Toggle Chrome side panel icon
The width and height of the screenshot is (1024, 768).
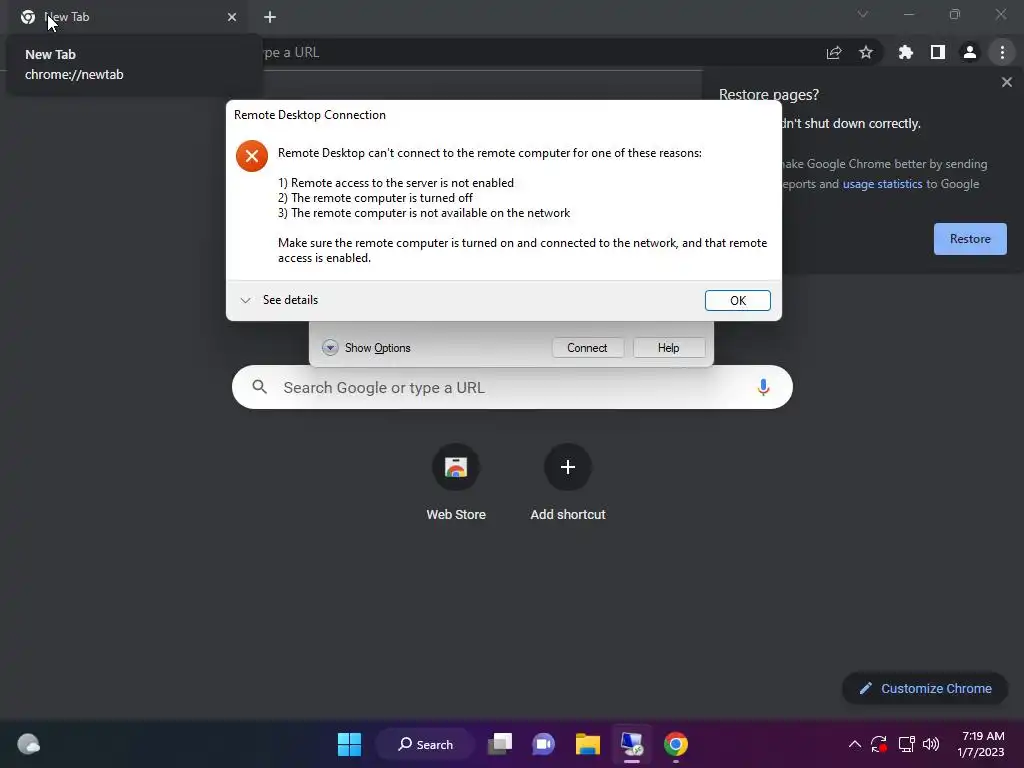point(938,52)
